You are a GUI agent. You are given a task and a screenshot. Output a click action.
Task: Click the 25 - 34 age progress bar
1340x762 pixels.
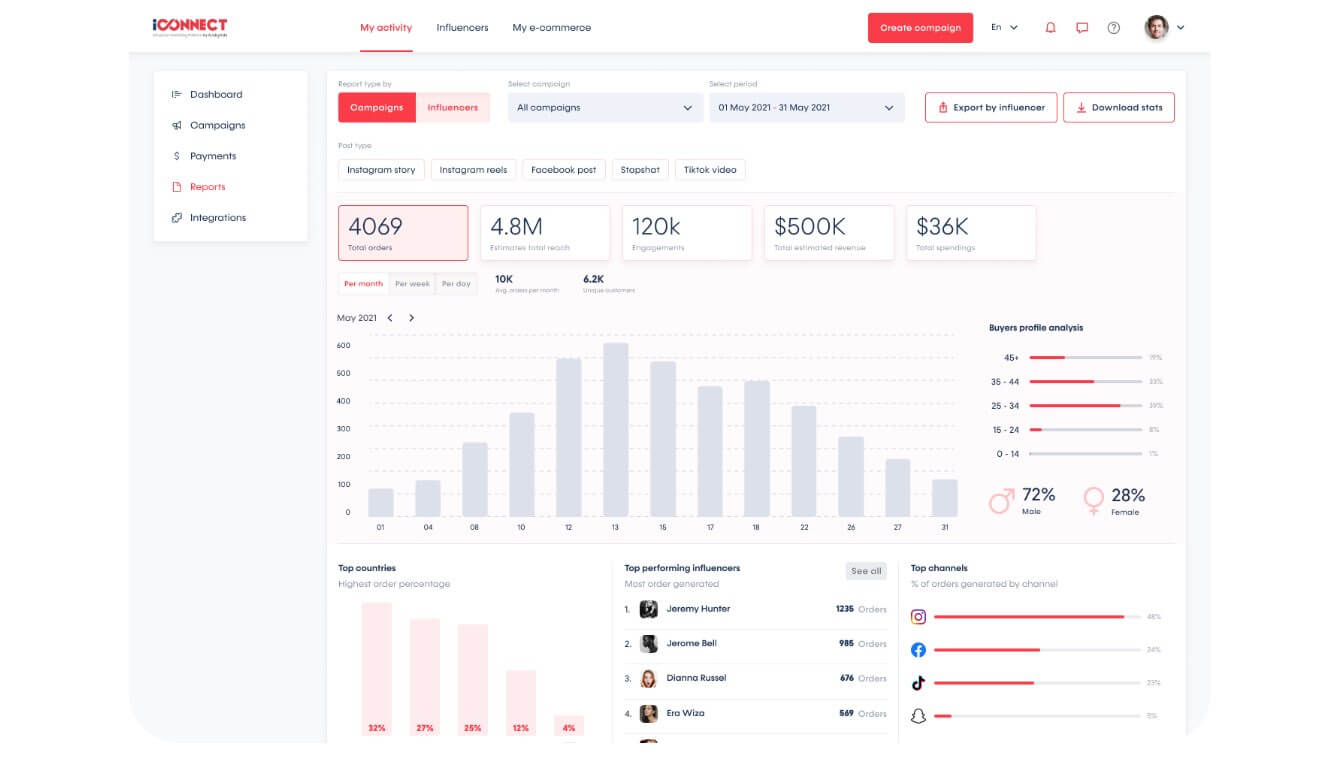tap(1085, 406)
